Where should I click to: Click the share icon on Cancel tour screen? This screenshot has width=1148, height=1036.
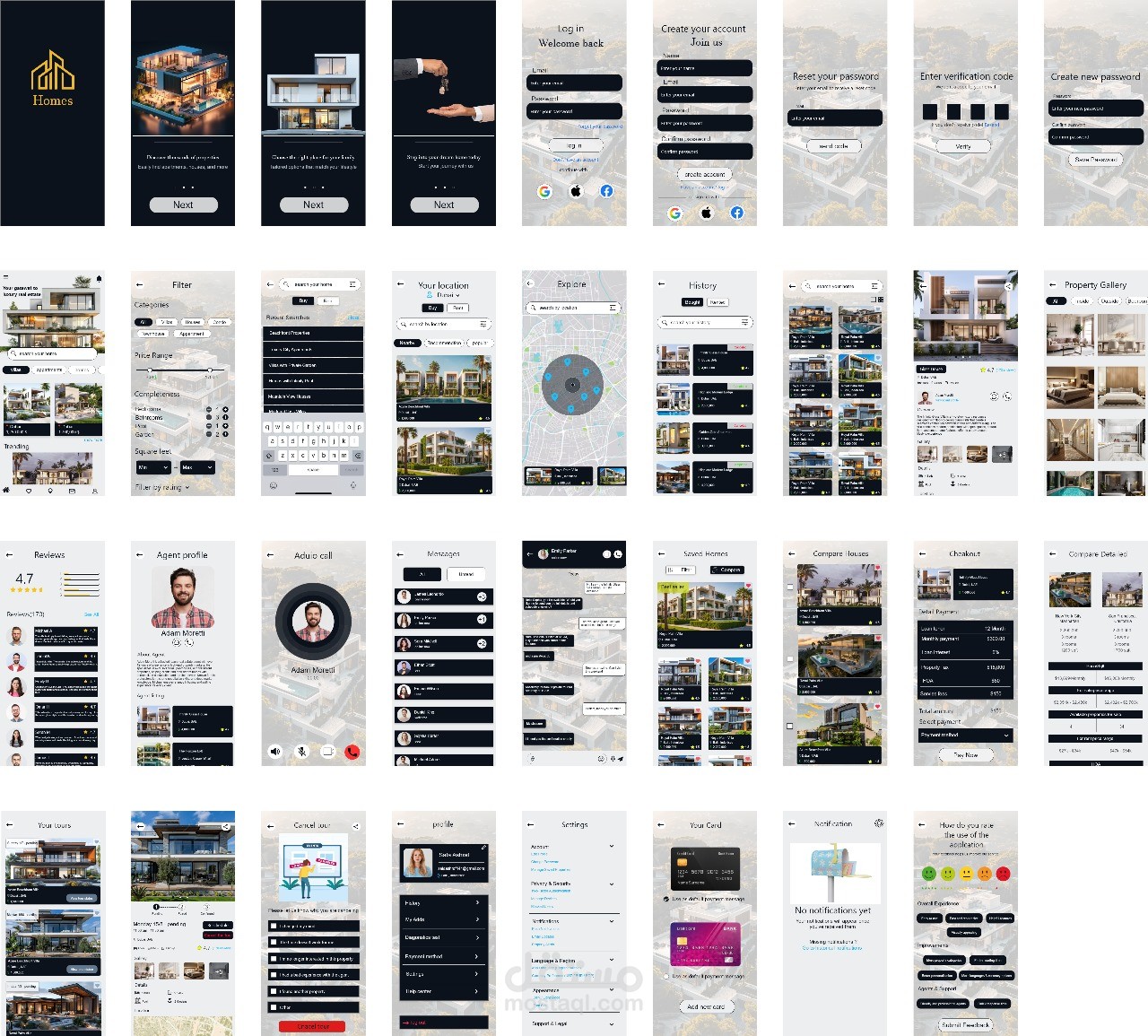tap(356, 825)
